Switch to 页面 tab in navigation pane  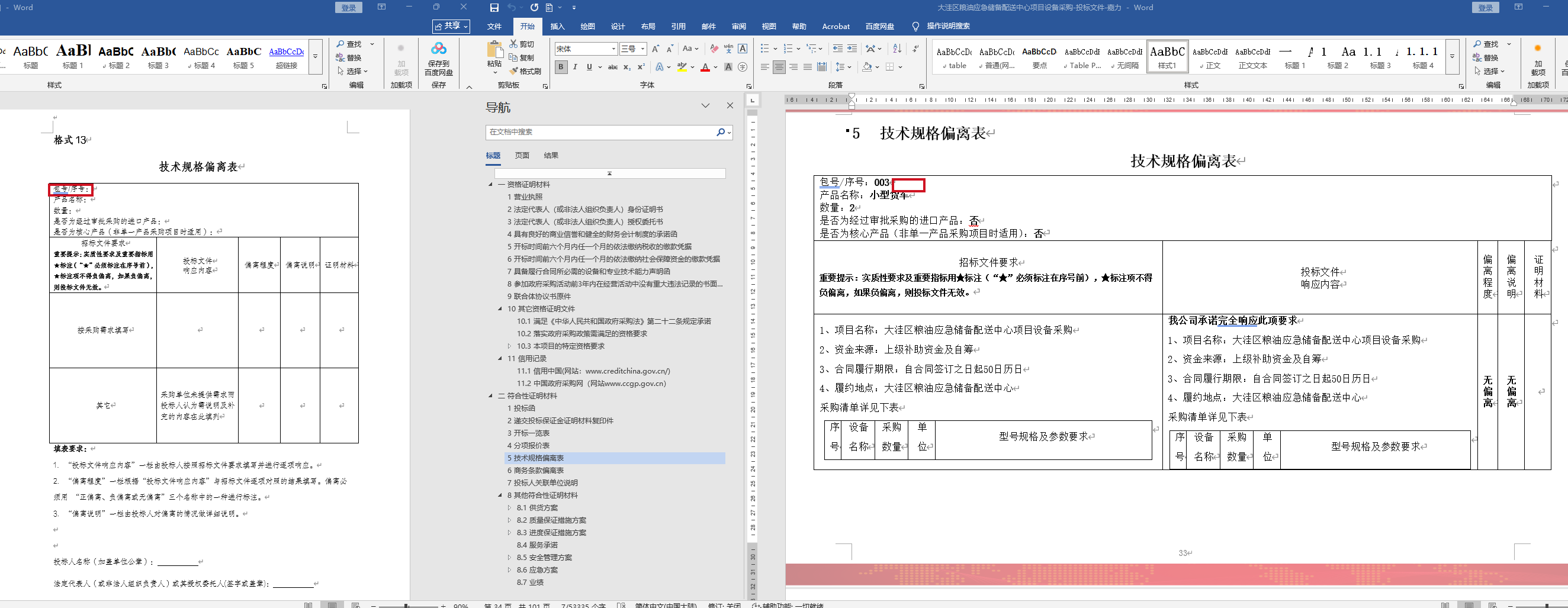(522, 155)
